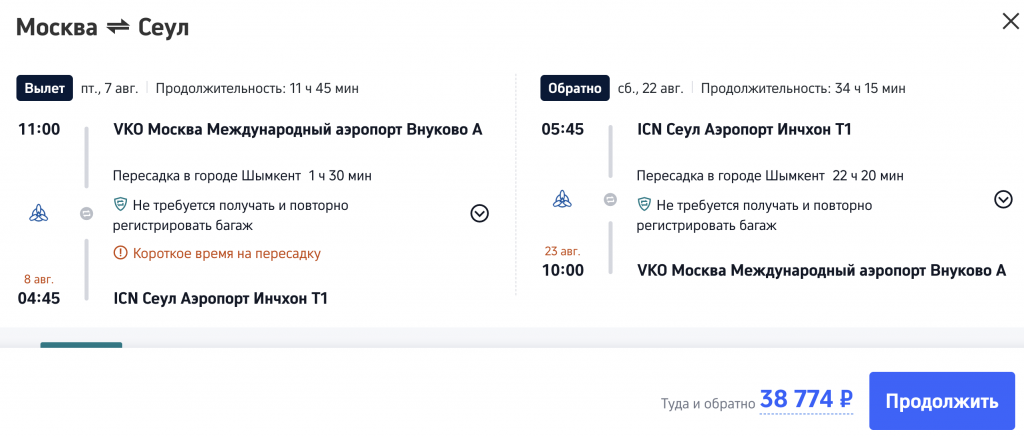
Task: Click the 38 774 ₽ total price
Action: (806, 400)
